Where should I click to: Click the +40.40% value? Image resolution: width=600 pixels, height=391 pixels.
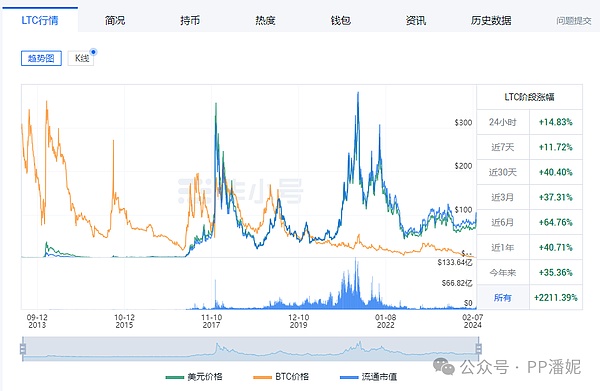pyautogui.click(x=556, y=172)
